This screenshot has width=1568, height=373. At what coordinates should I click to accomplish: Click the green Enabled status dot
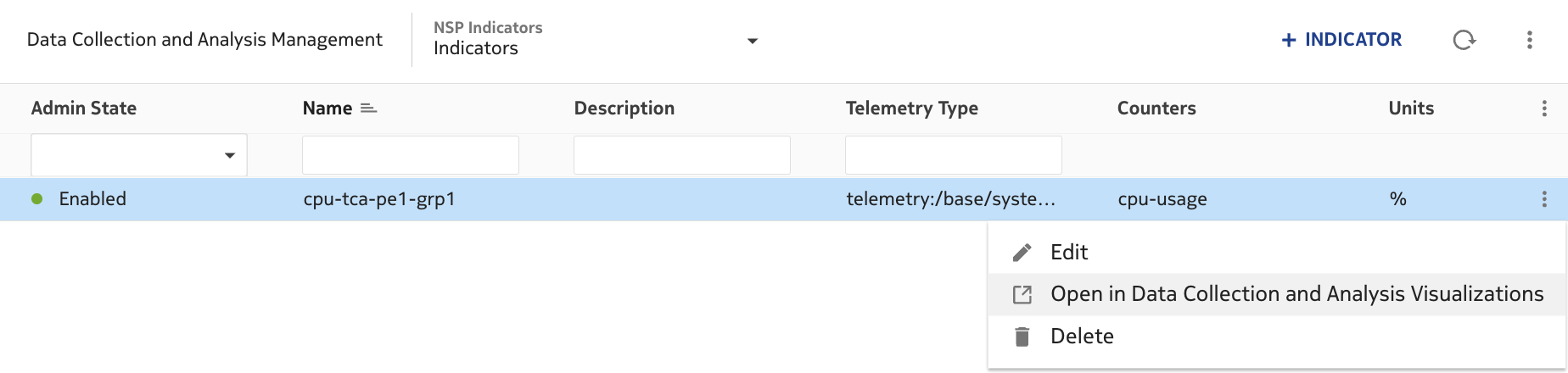(x=37, y=199)
